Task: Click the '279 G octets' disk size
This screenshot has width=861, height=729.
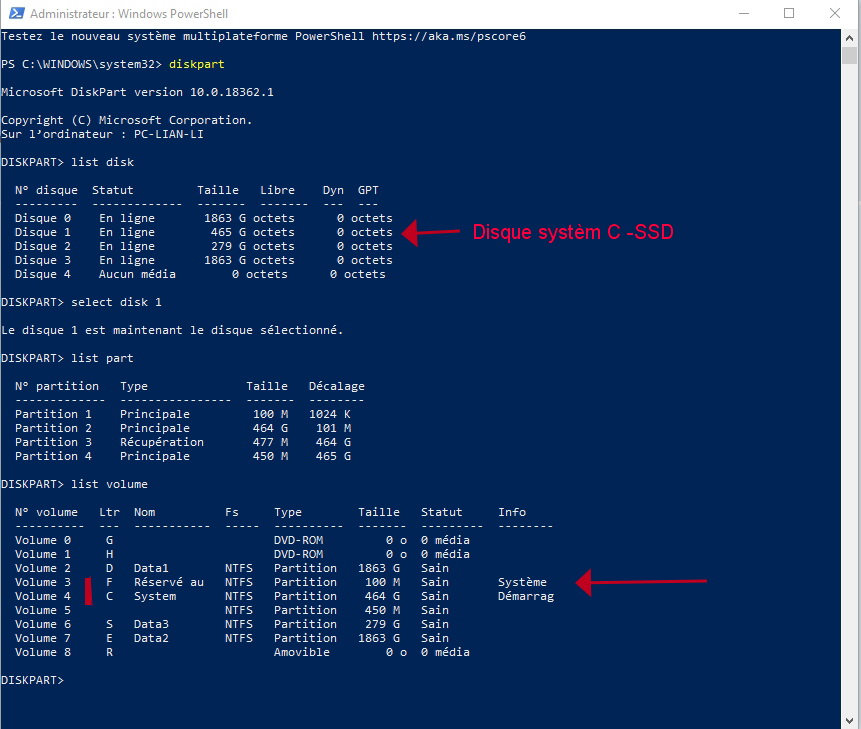Action: [253, 246]
